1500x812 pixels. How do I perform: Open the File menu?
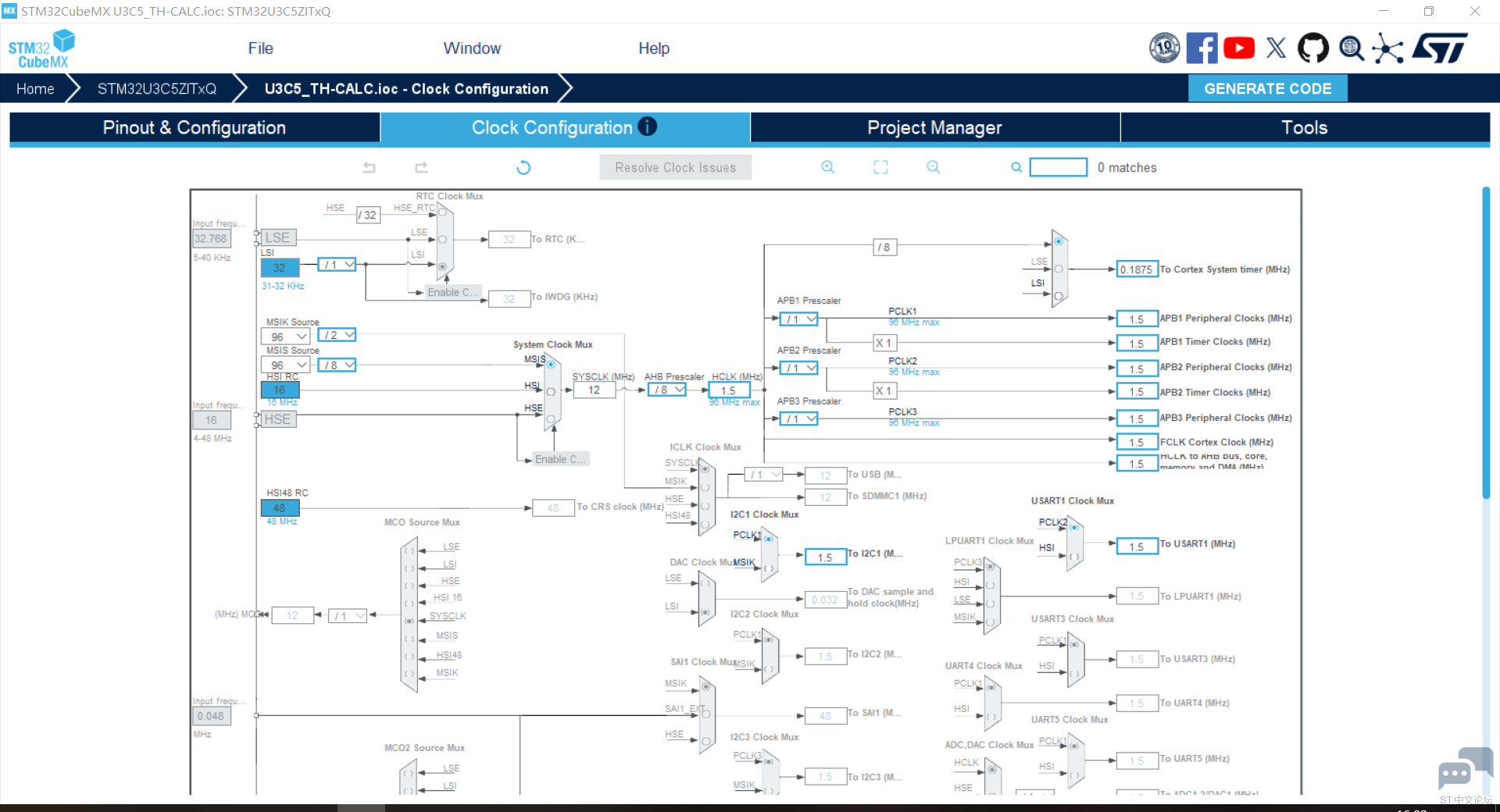[x=260, y=48]
